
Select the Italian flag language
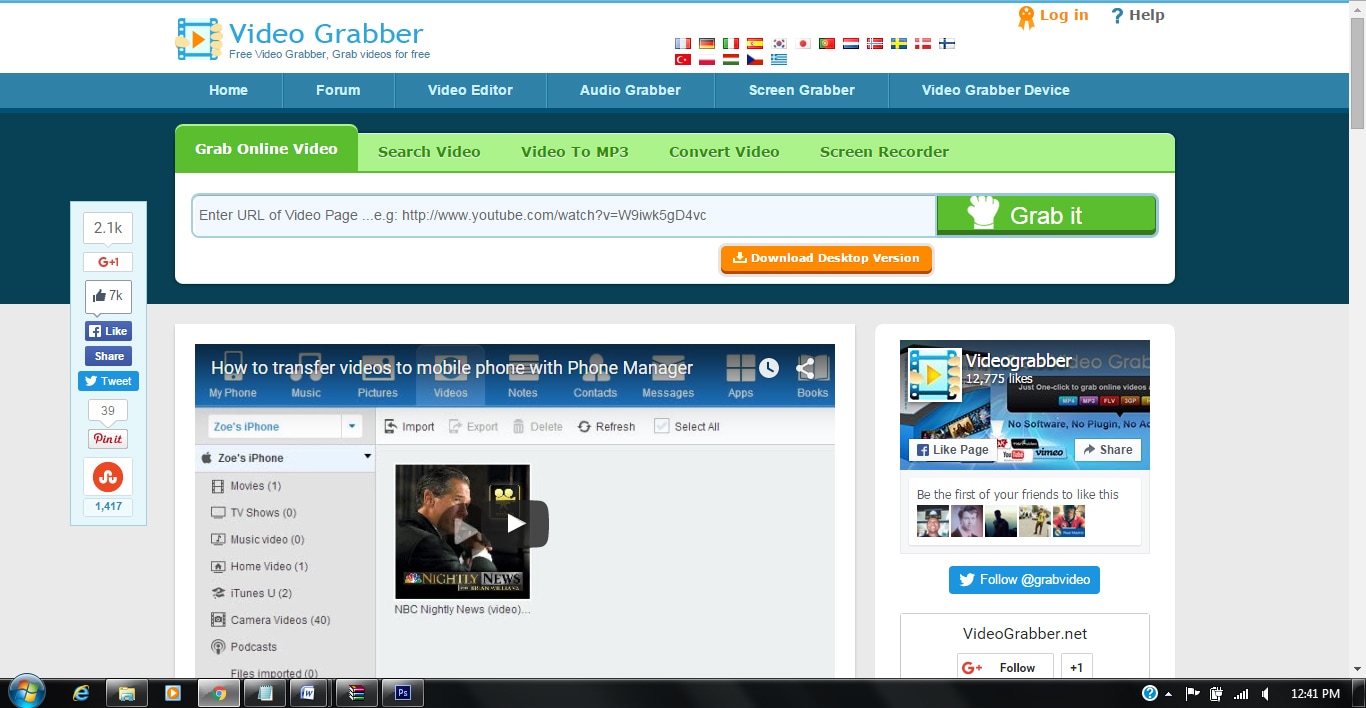pyautogui.click(x=731, y=44)
